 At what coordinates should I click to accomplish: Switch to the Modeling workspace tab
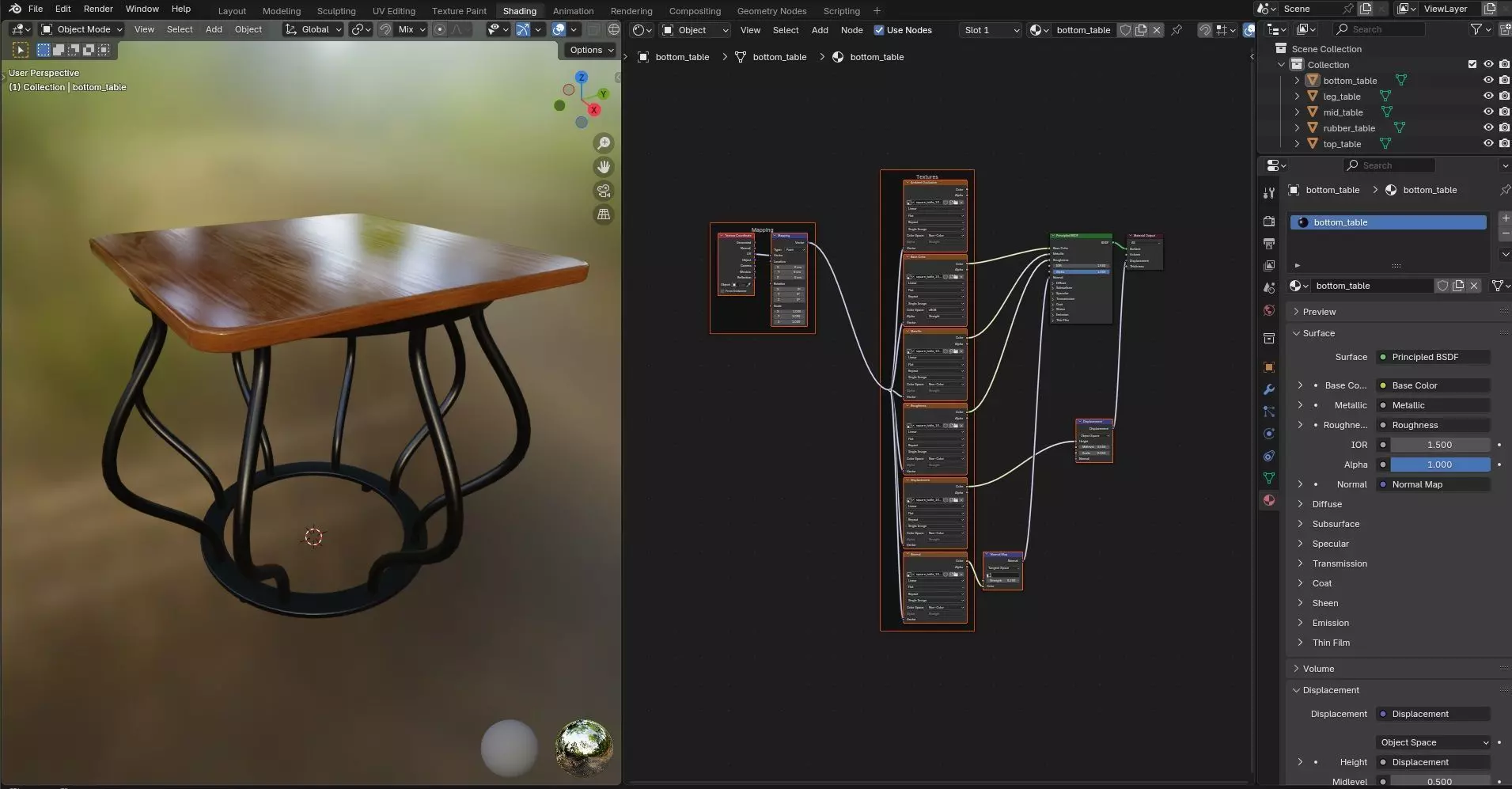tap(282, 11)
